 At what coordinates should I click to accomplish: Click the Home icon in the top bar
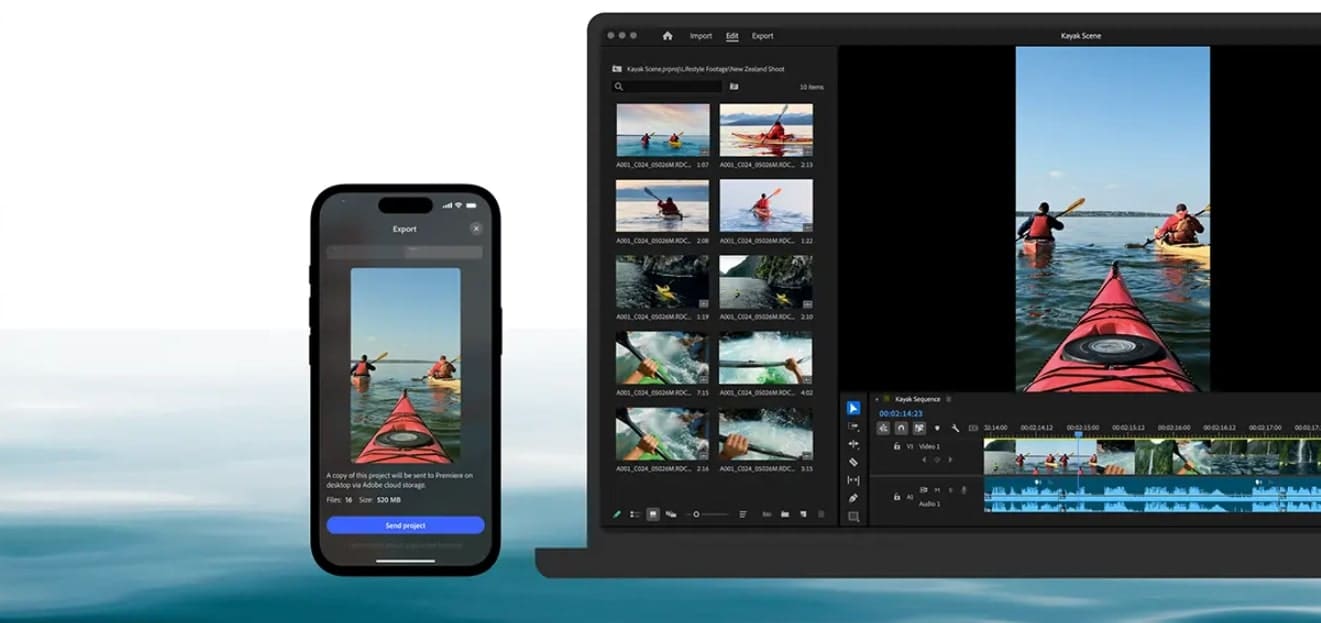point(668,34)
